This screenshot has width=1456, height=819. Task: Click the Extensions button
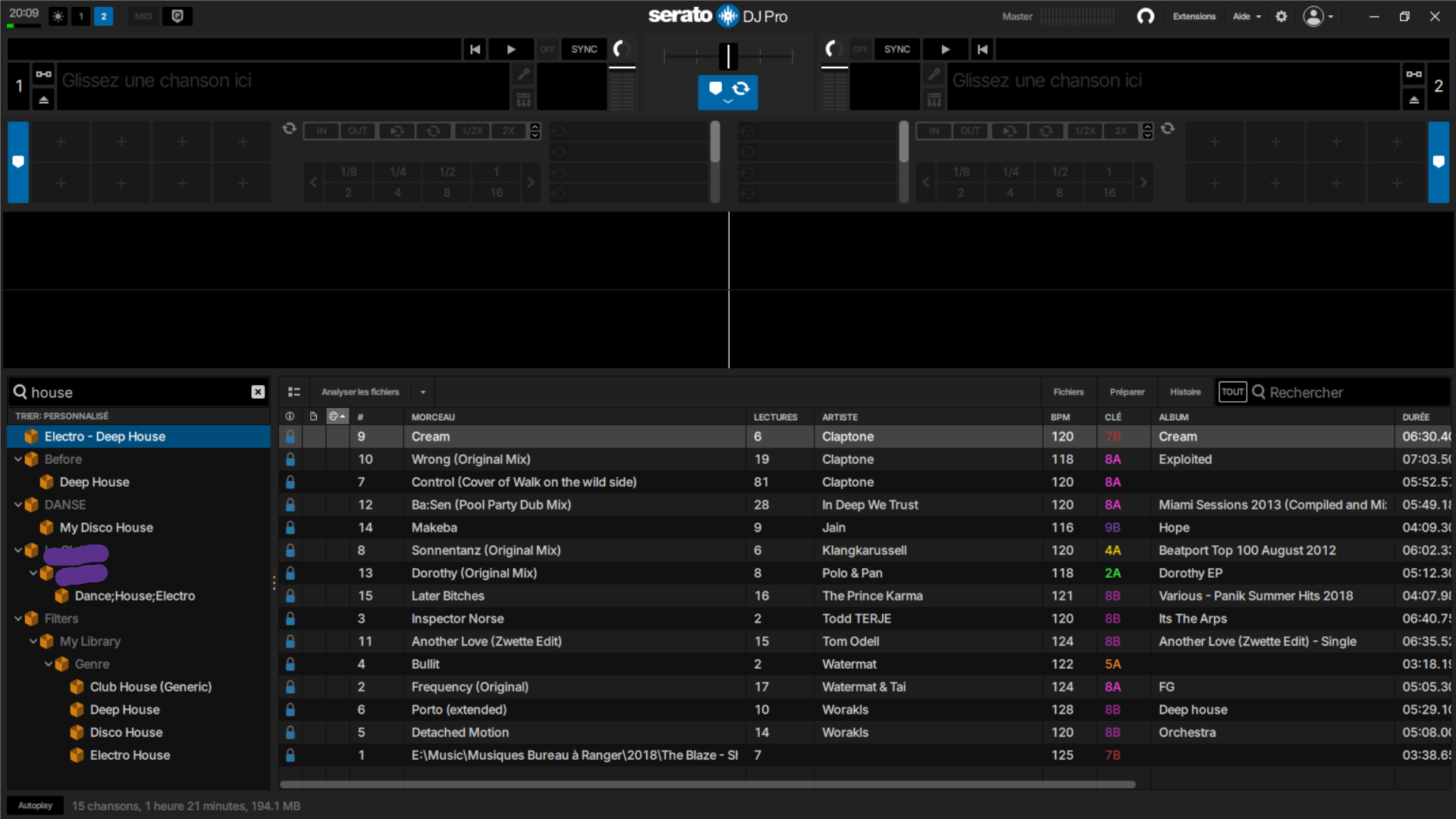pyautogui.click(x=1194, y=16)
